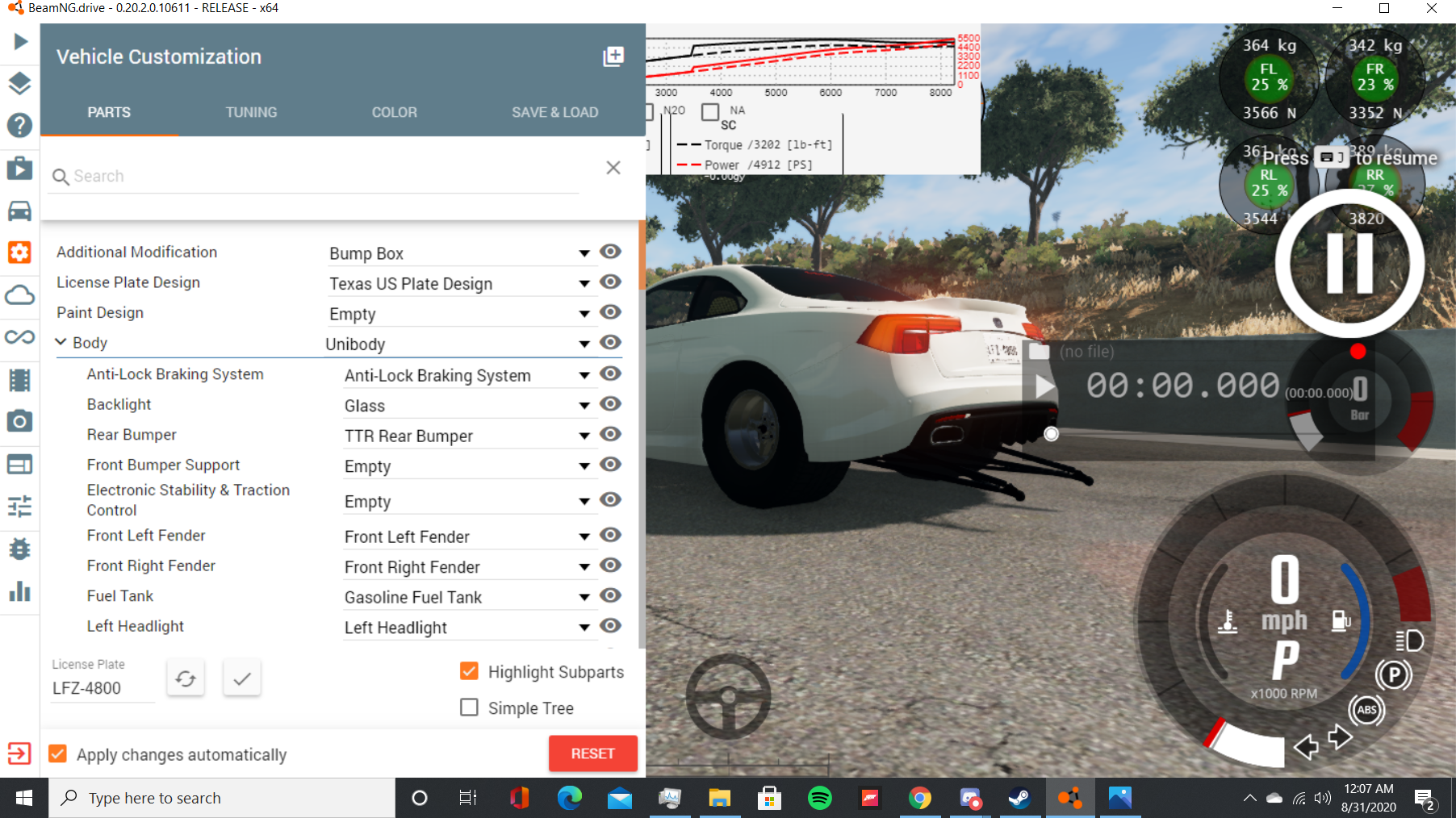
Task: Toggle visibility eye for License Plate Design
Action: pos(610,282)
